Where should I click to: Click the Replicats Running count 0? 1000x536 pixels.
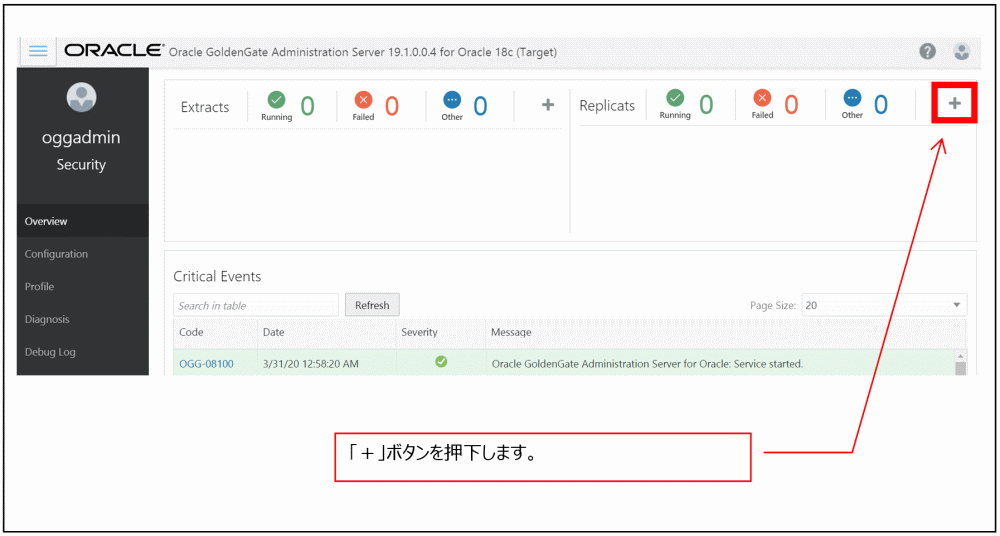706,104
